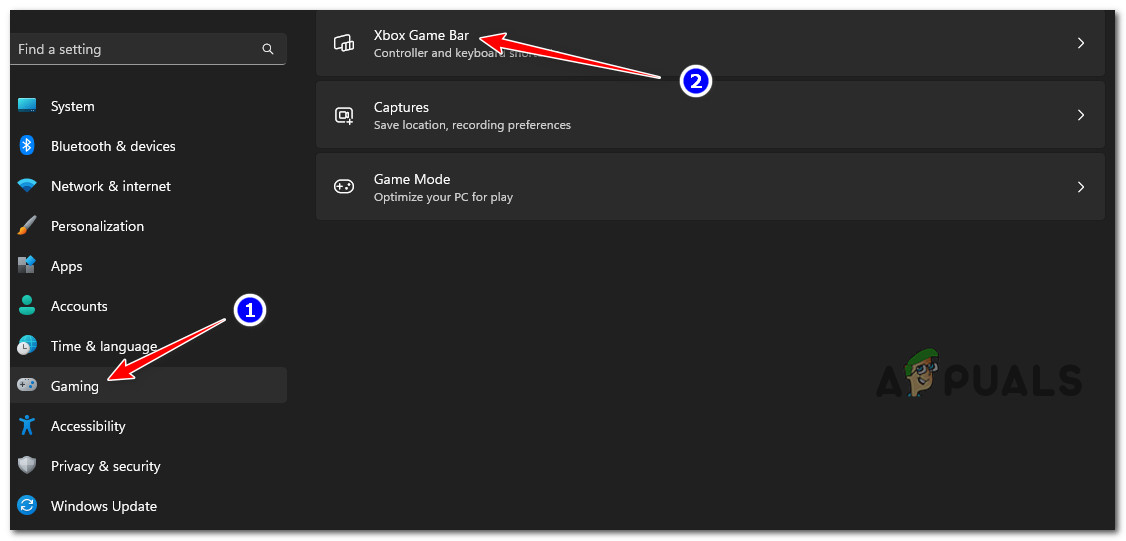Open the Privacy & security section
Viewport: 1126px width, 541px height.
105,466
